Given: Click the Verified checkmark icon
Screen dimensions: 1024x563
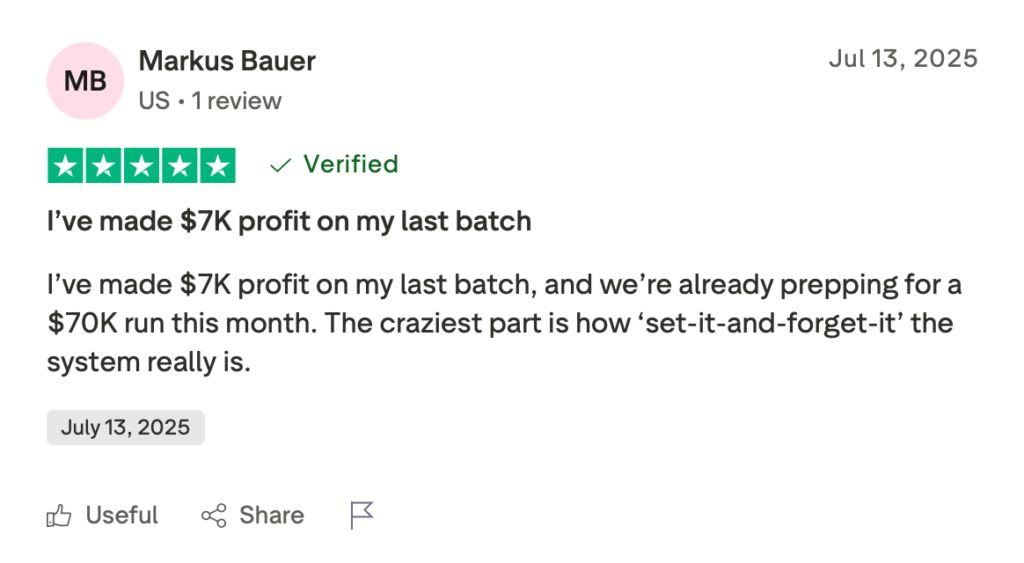Looking at the screenshot, I should (281, 165).
